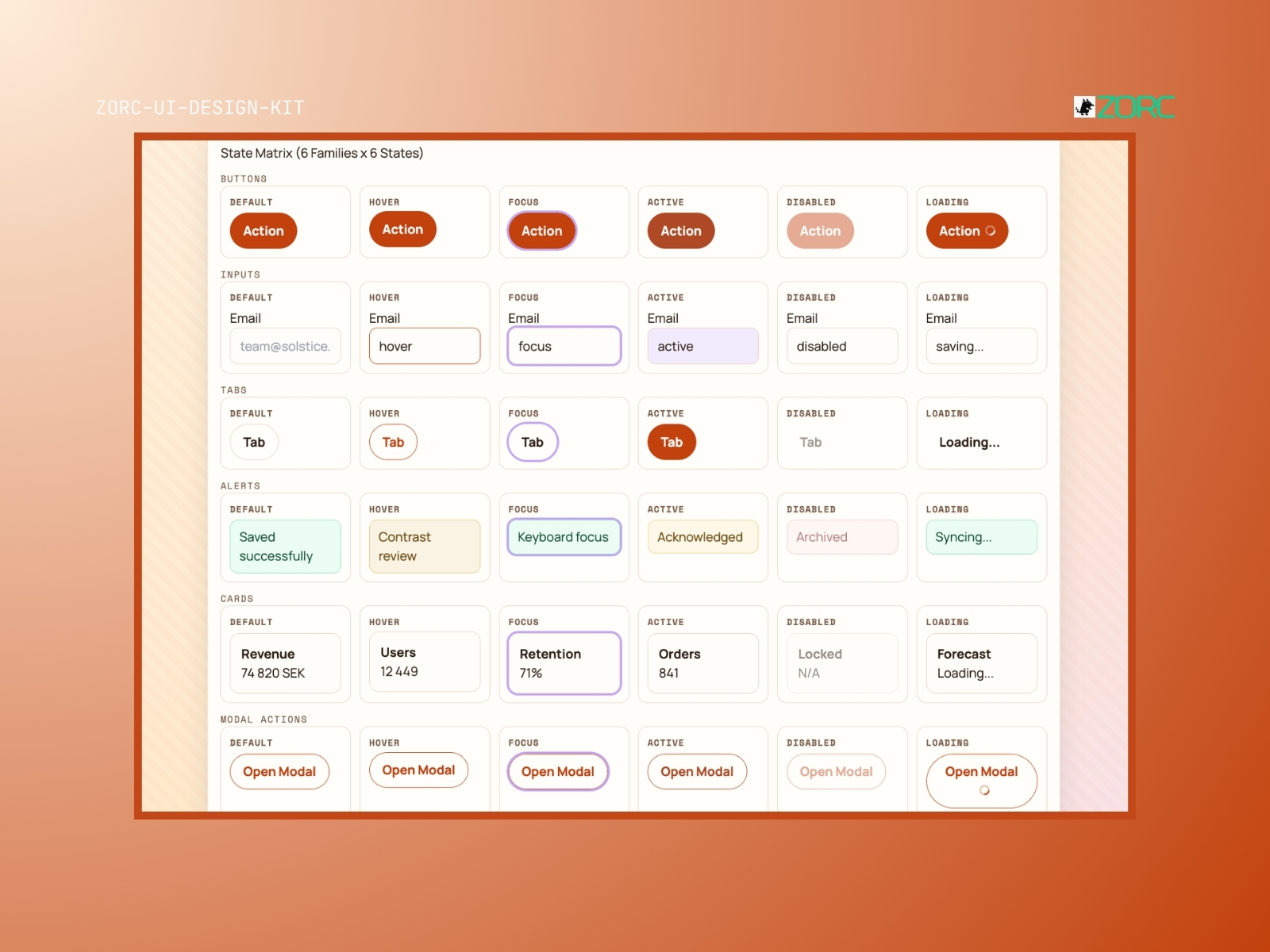Click the INPUTS section label
The width and height of the screenshot is (1270, 952).
241,274
